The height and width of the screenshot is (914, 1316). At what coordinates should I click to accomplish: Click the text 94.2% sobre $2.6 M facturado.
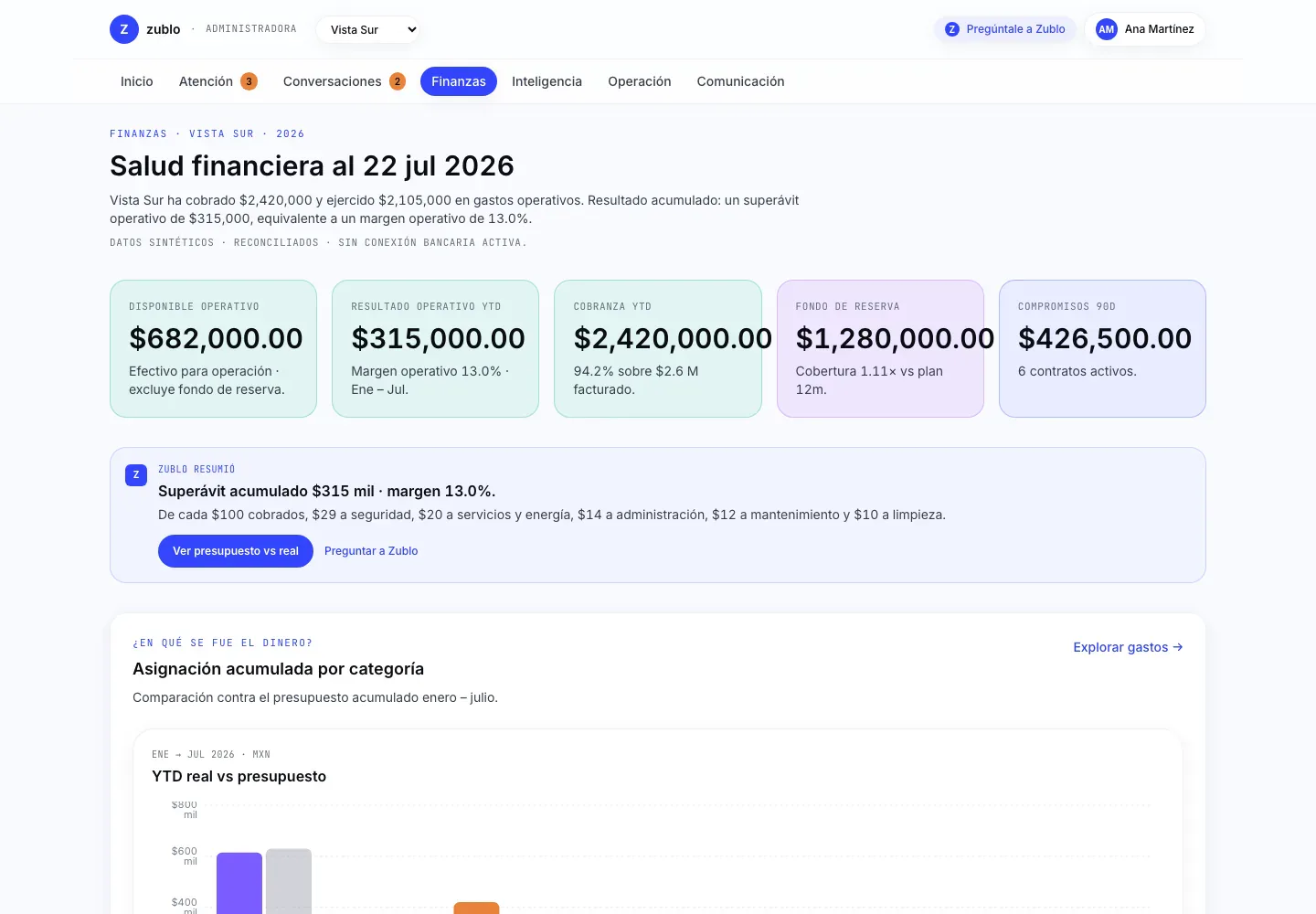click(x=636, y=380)
